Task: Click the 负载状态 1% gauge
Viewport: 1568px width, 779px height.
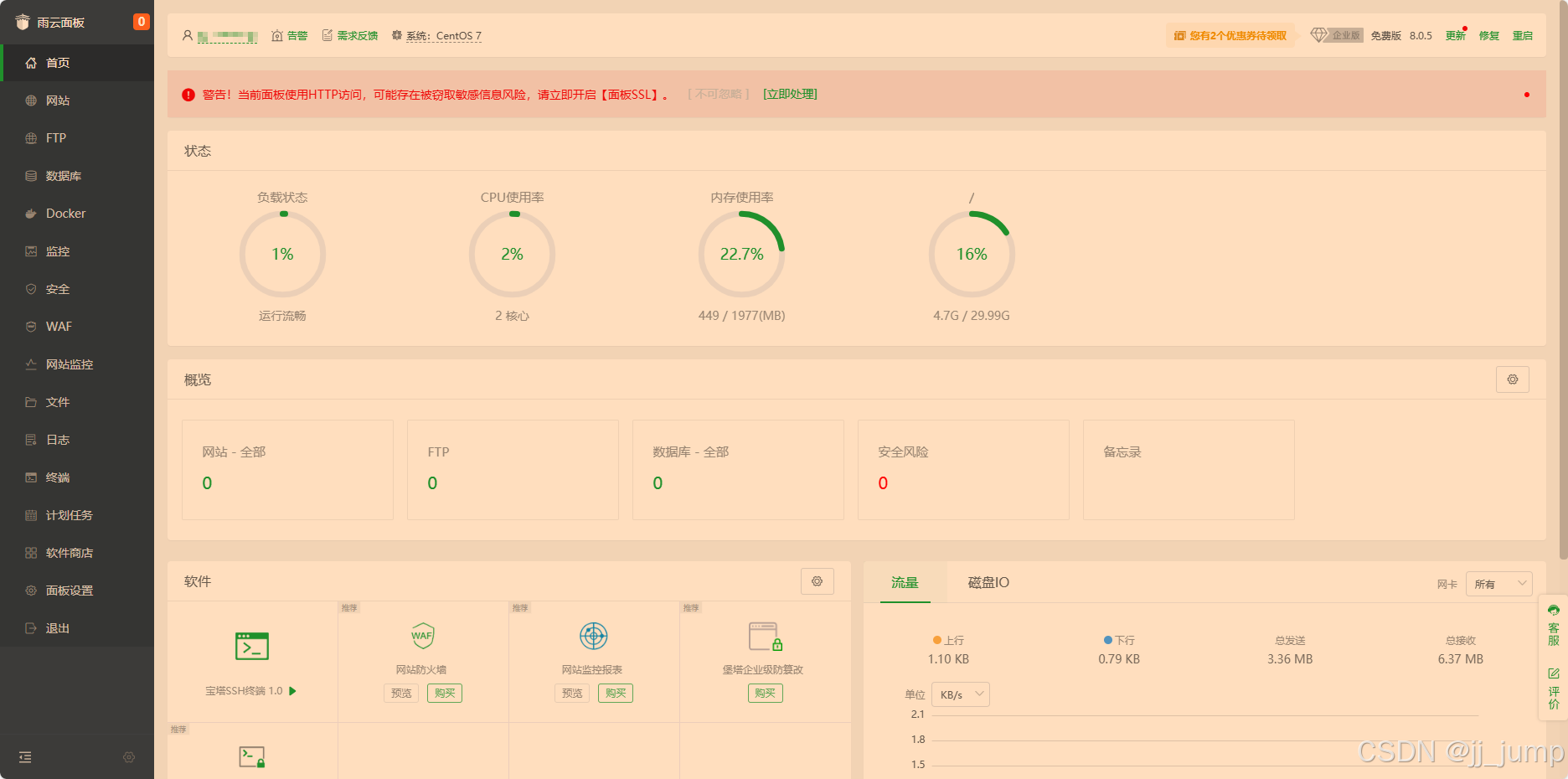Action: click(x=282, y=254)
